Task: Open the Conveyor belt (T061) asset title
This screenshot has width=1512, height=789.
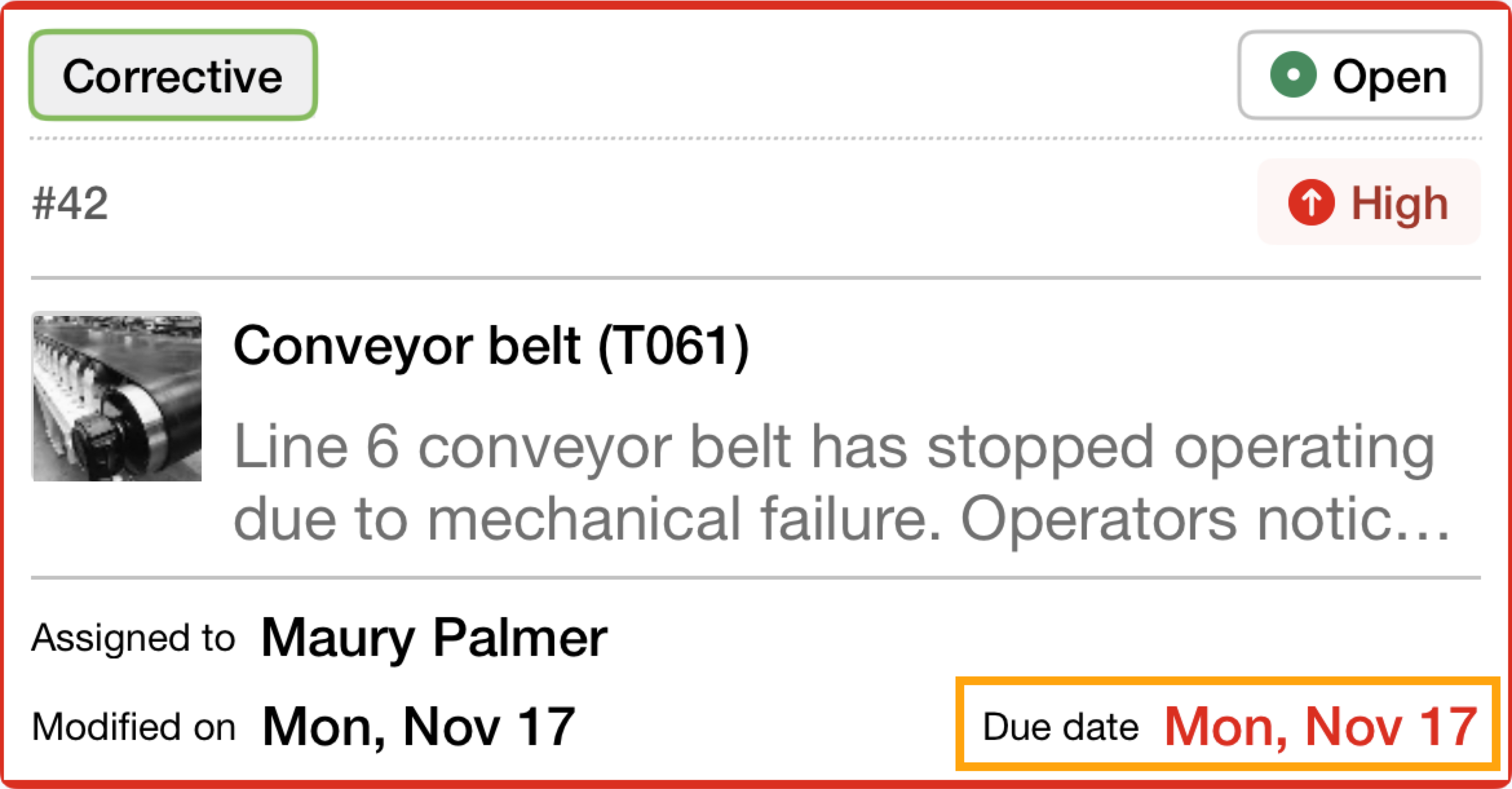Action: (x=491, y=346)
